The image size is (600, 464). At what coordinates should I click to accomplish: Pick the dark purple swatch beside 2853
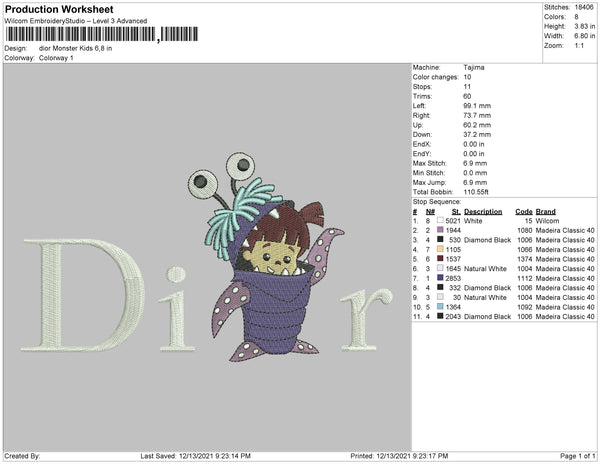click(x=440, y=278)
